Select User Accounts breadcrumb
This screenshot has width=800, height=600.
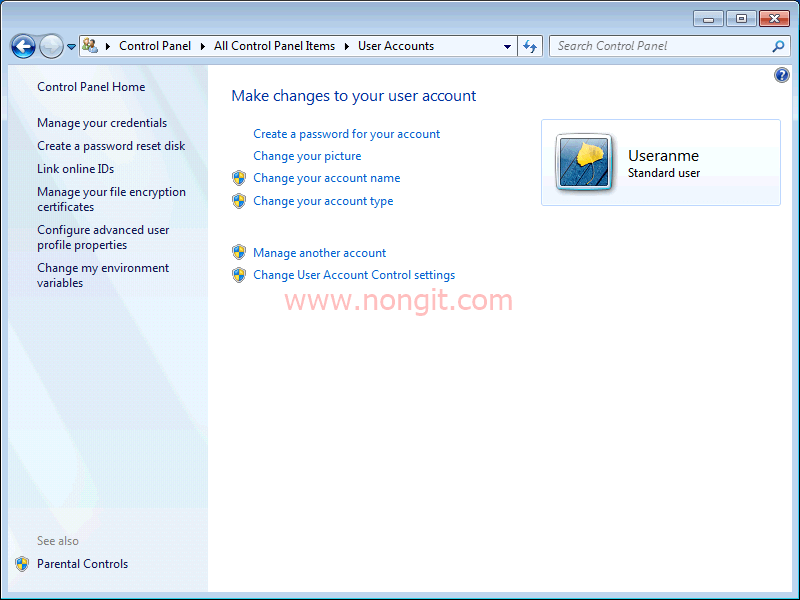click(396, 46)
